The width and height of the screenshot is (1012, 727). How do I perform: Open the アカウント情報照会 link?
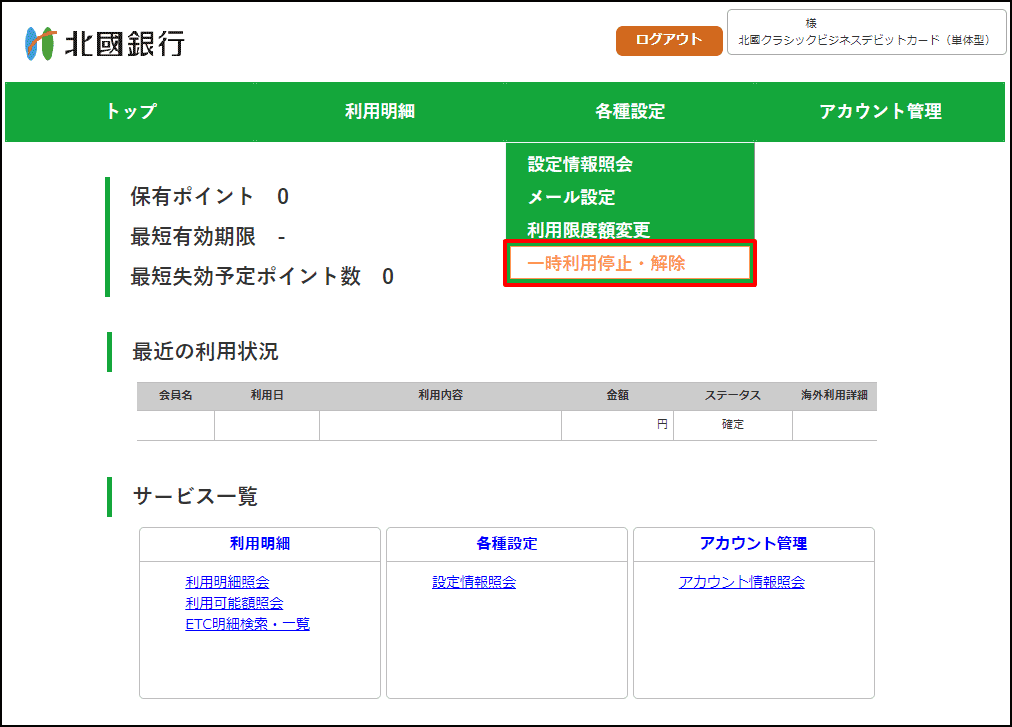pyautogui.click(x=741, y=582)
